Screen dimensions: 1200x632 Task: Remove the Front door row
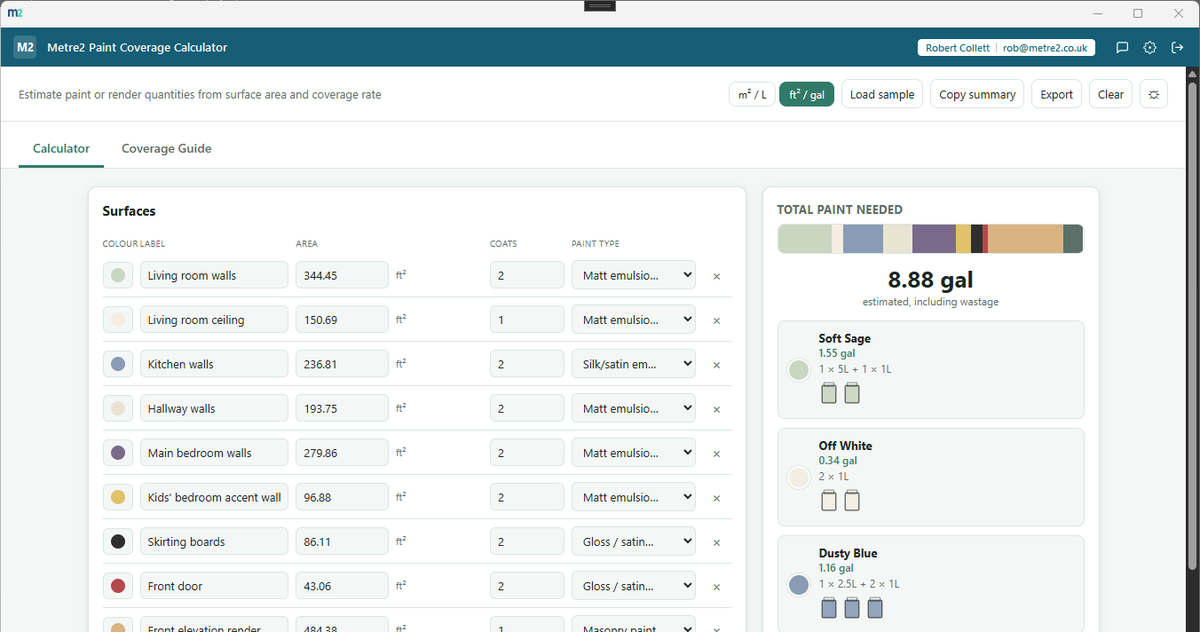pos(716,586)
